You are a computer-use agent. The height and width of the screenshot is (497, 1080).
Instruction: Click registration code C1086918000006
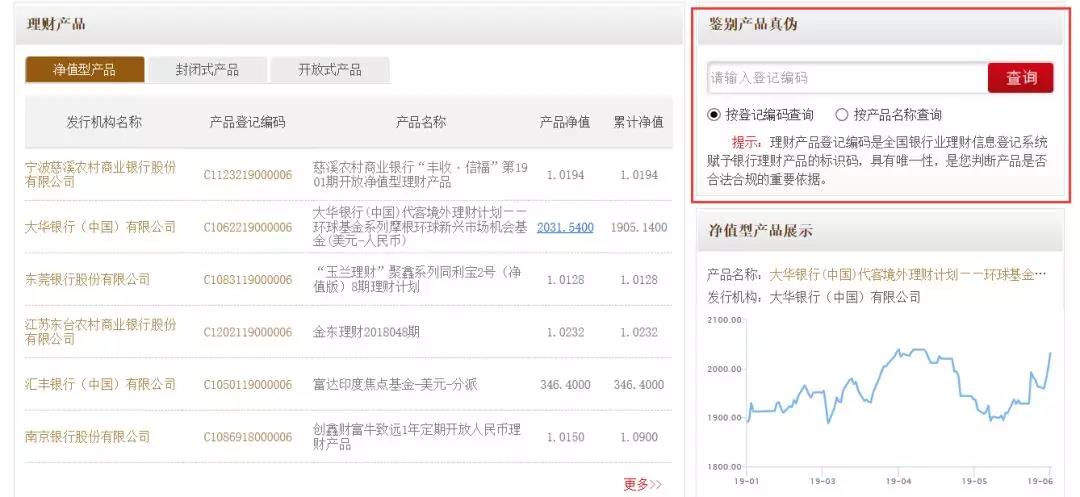pyautogui.click(x=247, y=436)
